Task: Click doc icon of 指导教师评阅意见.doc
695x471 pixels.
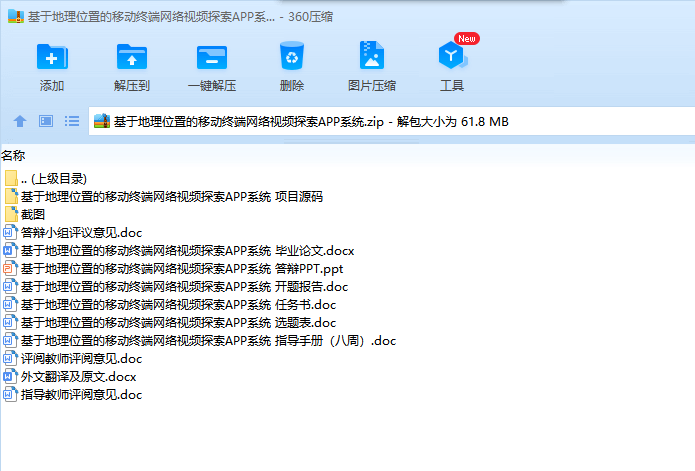Action: pyautogui.click(x=10, y=394)
